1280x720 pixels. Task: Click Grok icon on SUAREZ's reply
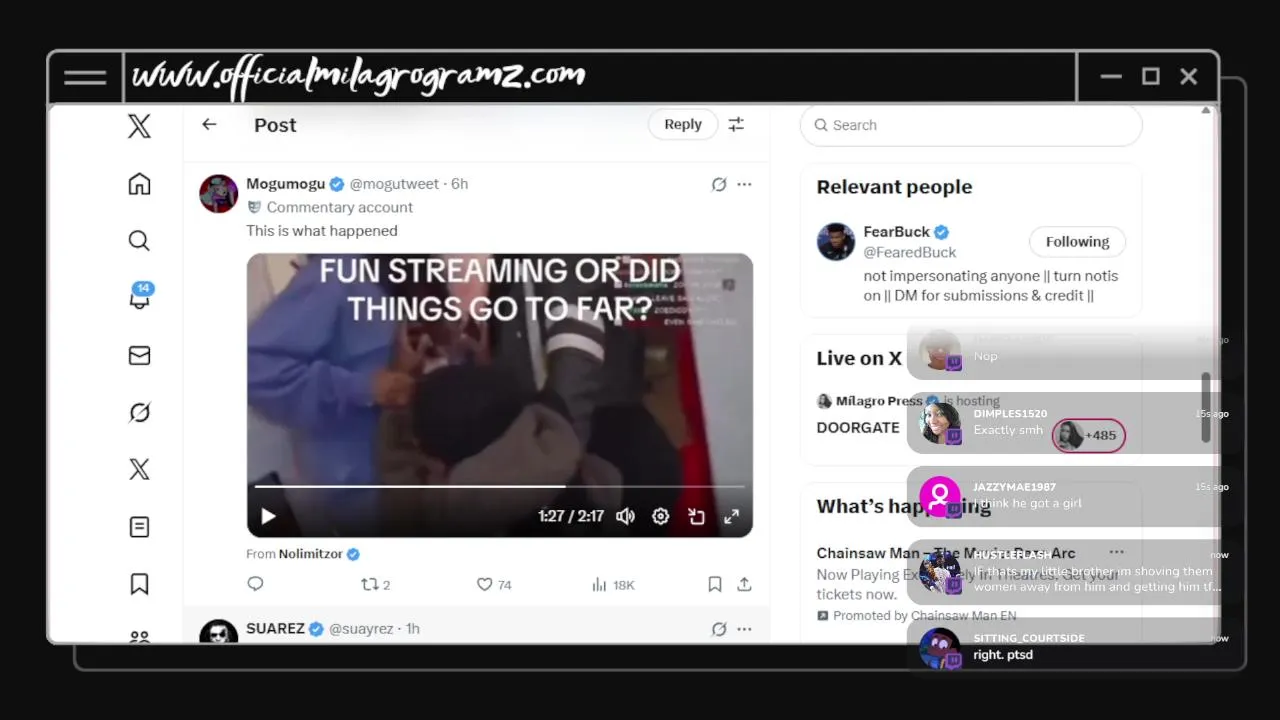point(719,629)
